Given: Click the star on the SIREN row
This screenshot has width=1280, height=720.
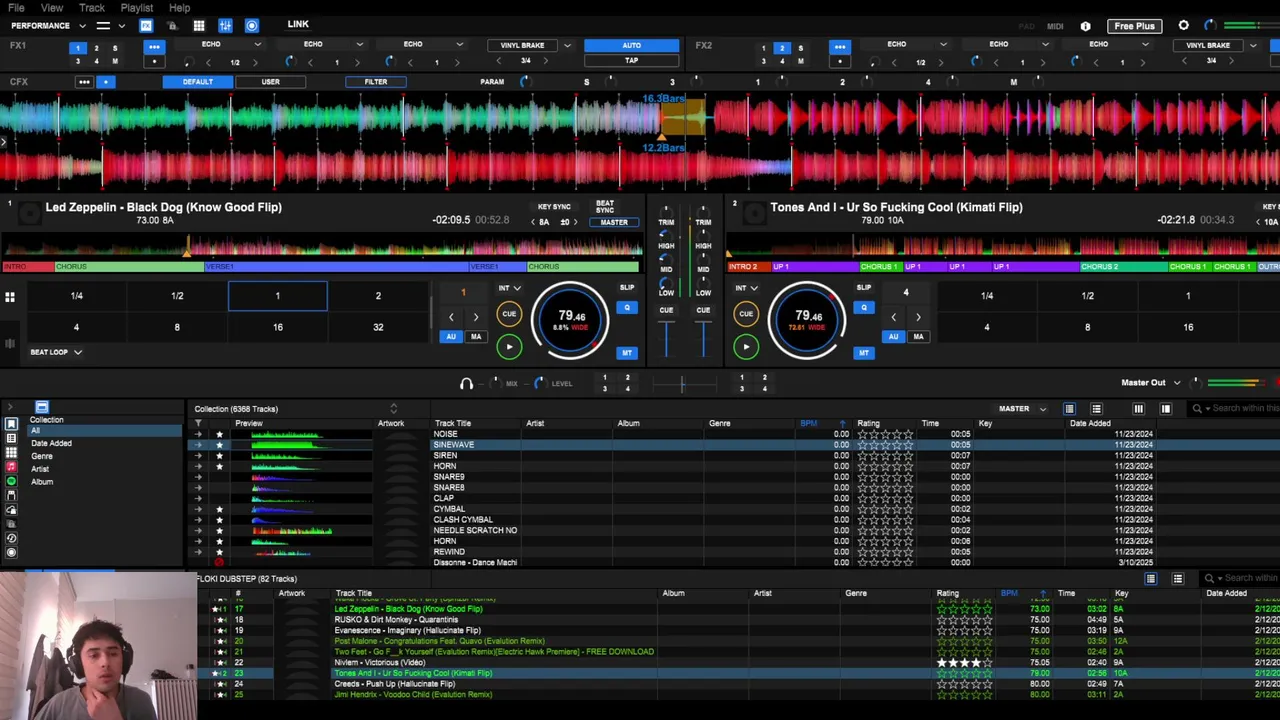Looking at the screenshot, I should 219,456.
